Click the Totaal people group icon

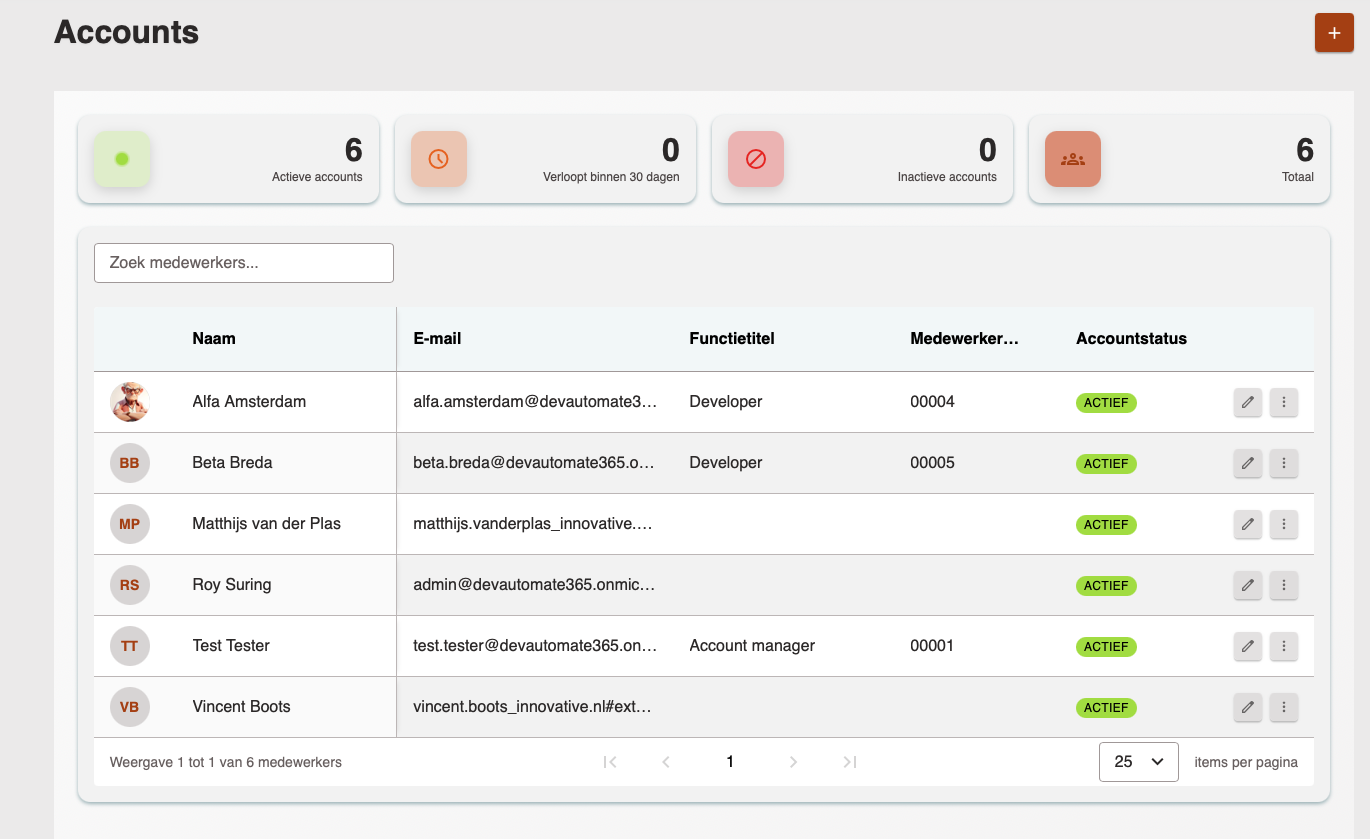point(1073,159)
